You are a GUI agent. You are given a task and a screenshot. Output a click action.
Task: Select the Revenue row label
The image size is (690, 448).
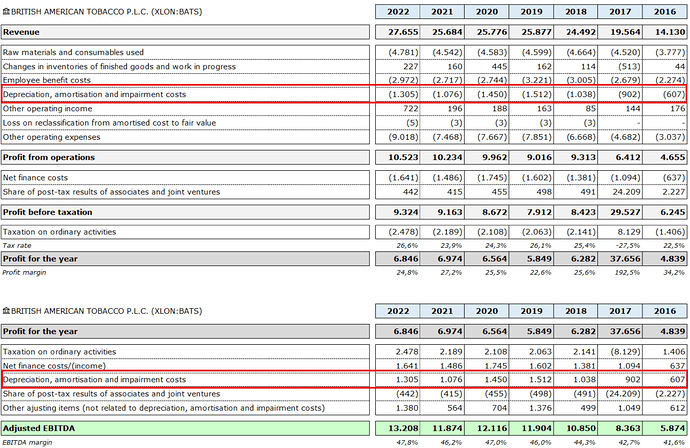pyautogui.click(x=21, y=32)
